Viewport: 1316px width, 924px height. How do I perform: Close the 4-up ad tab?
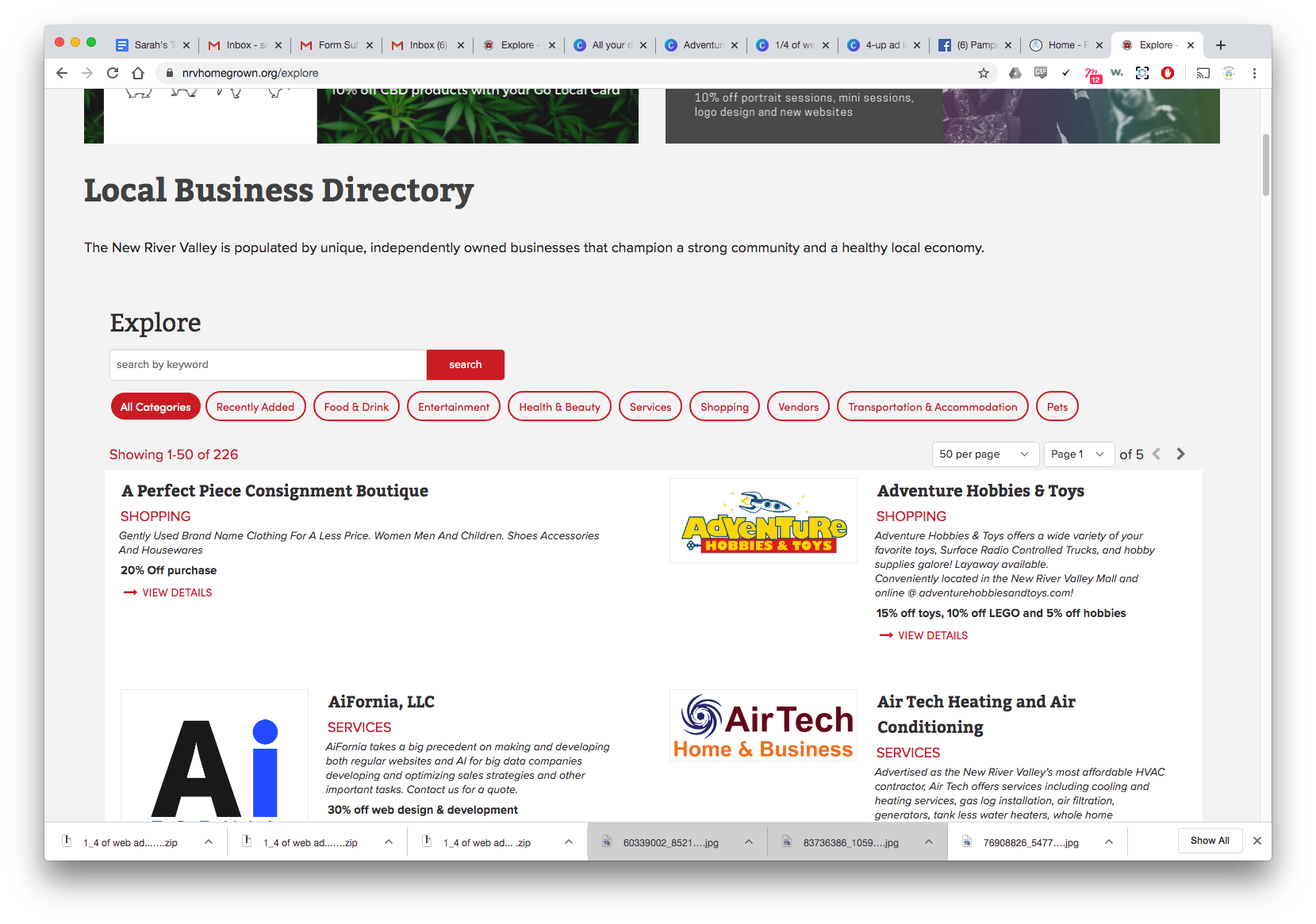(917, 45)
